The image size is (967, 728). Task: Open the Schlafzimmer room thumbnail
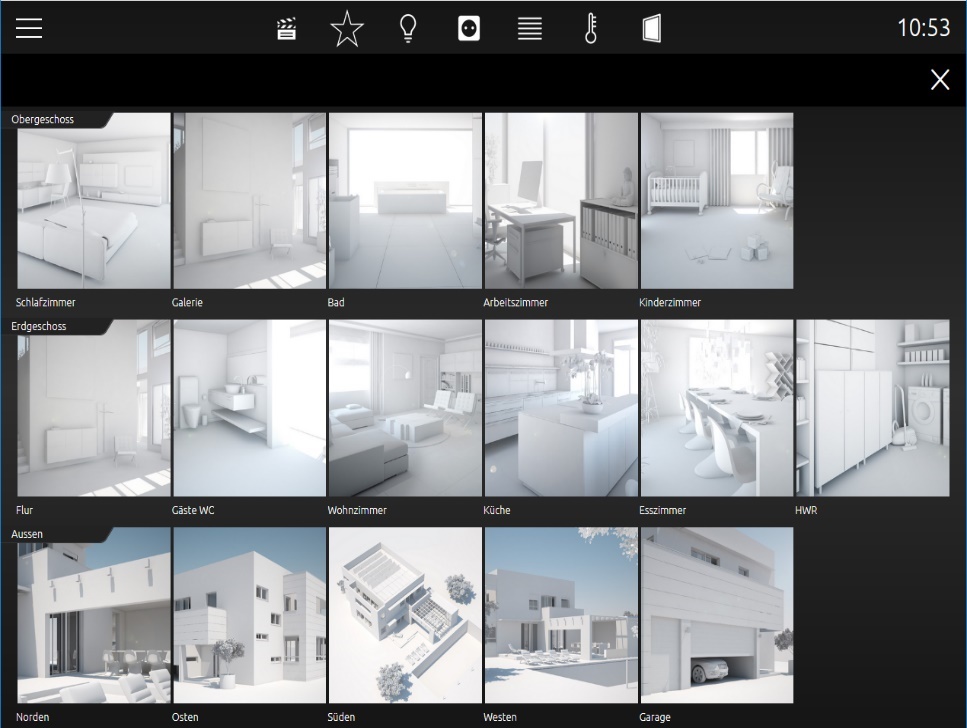pyautogui.click(x=94, y=201)
